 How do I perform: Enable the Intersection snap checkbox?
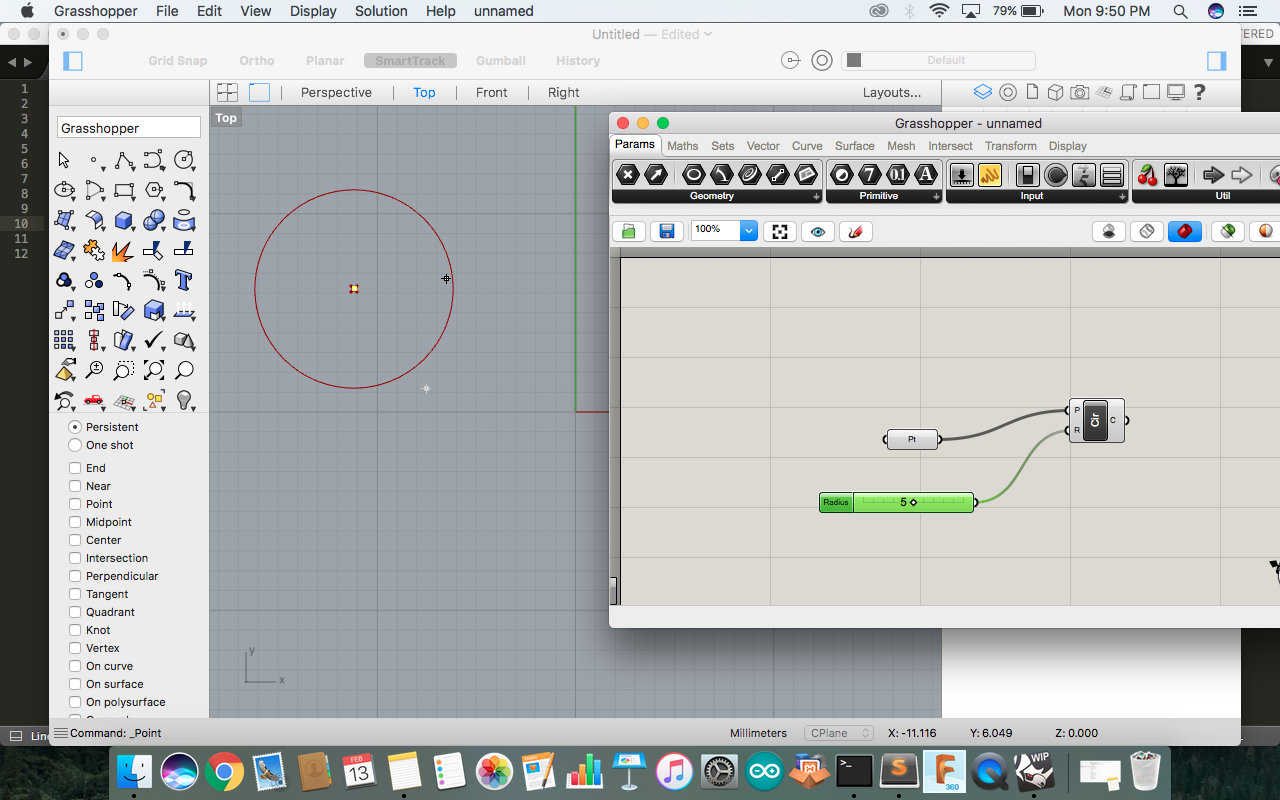point(75,558)
